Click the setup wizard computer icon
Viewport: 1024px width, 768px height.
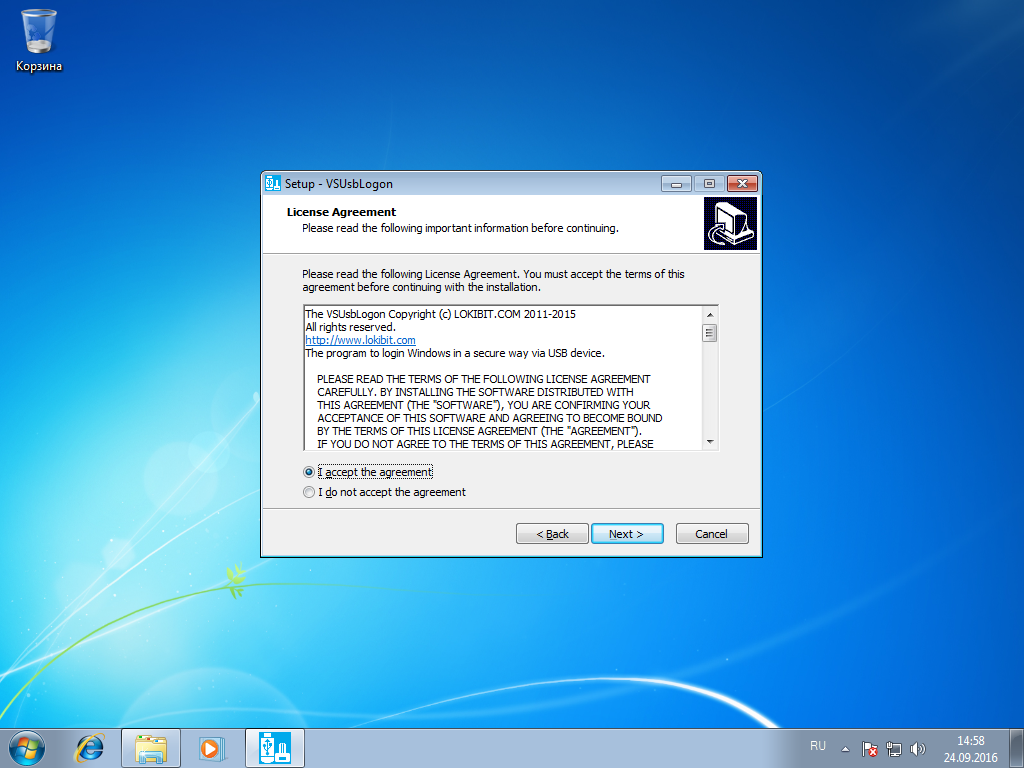tap(730, 223)
